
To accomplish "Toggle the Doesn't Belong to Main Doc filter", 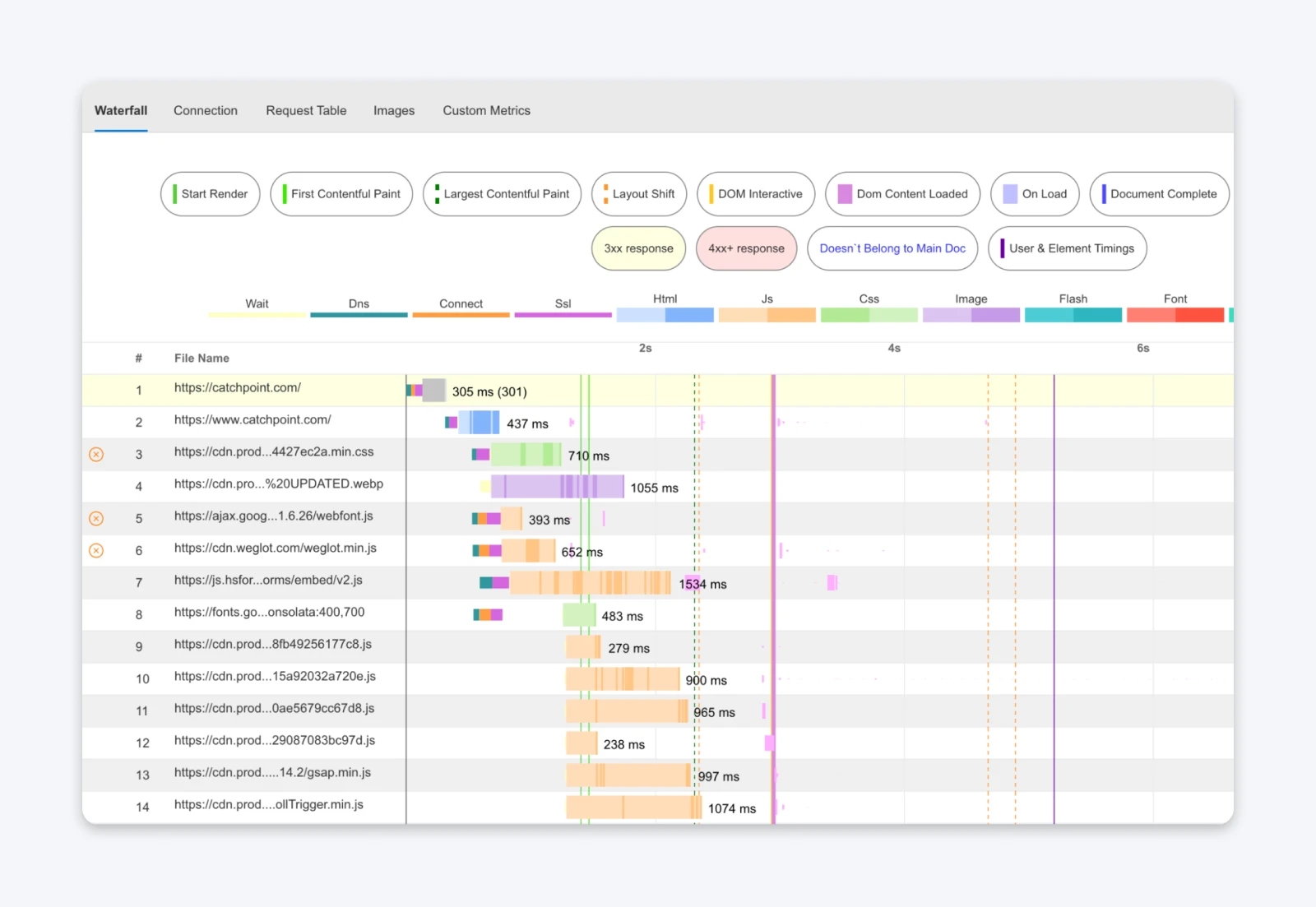I will pyautogui.click(x=892, y=248).
